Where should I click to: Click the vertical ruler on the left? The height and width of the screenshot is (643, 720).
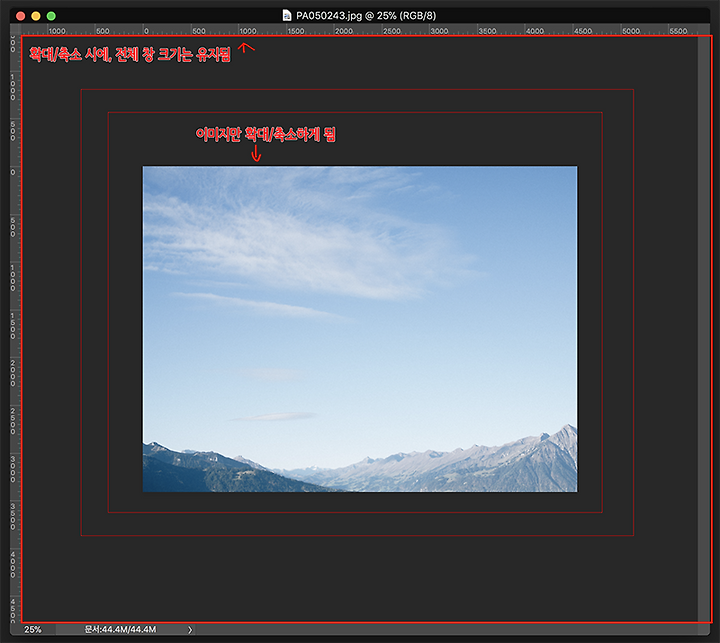pos(15,329)
